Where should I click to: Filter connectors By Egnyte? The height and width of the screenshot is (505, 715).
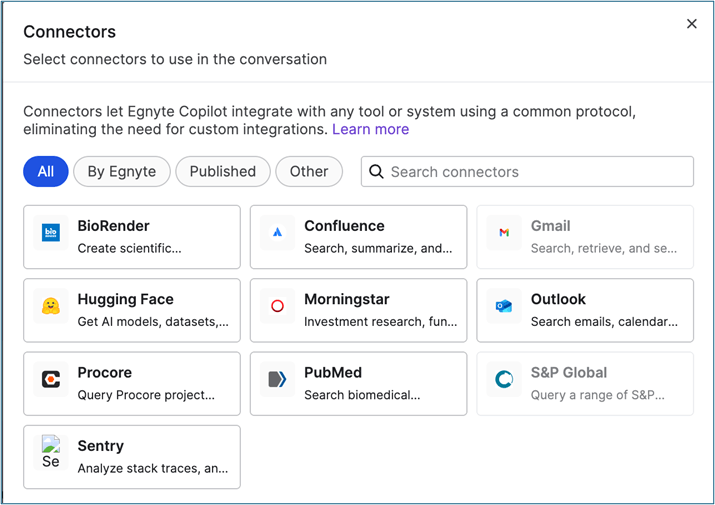(122, 171)
